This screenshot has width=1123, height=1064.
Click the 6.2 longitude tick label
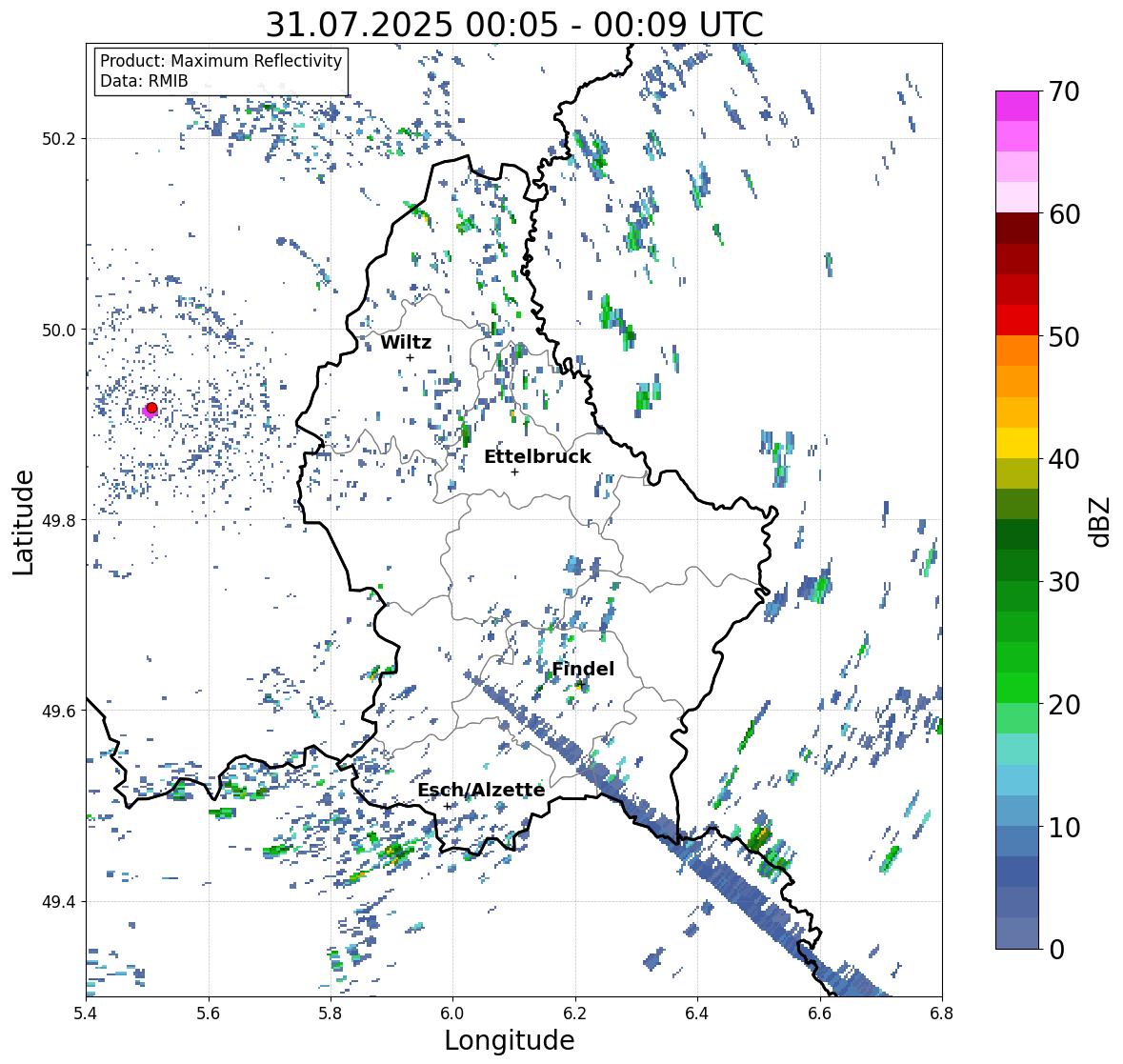575,1014
